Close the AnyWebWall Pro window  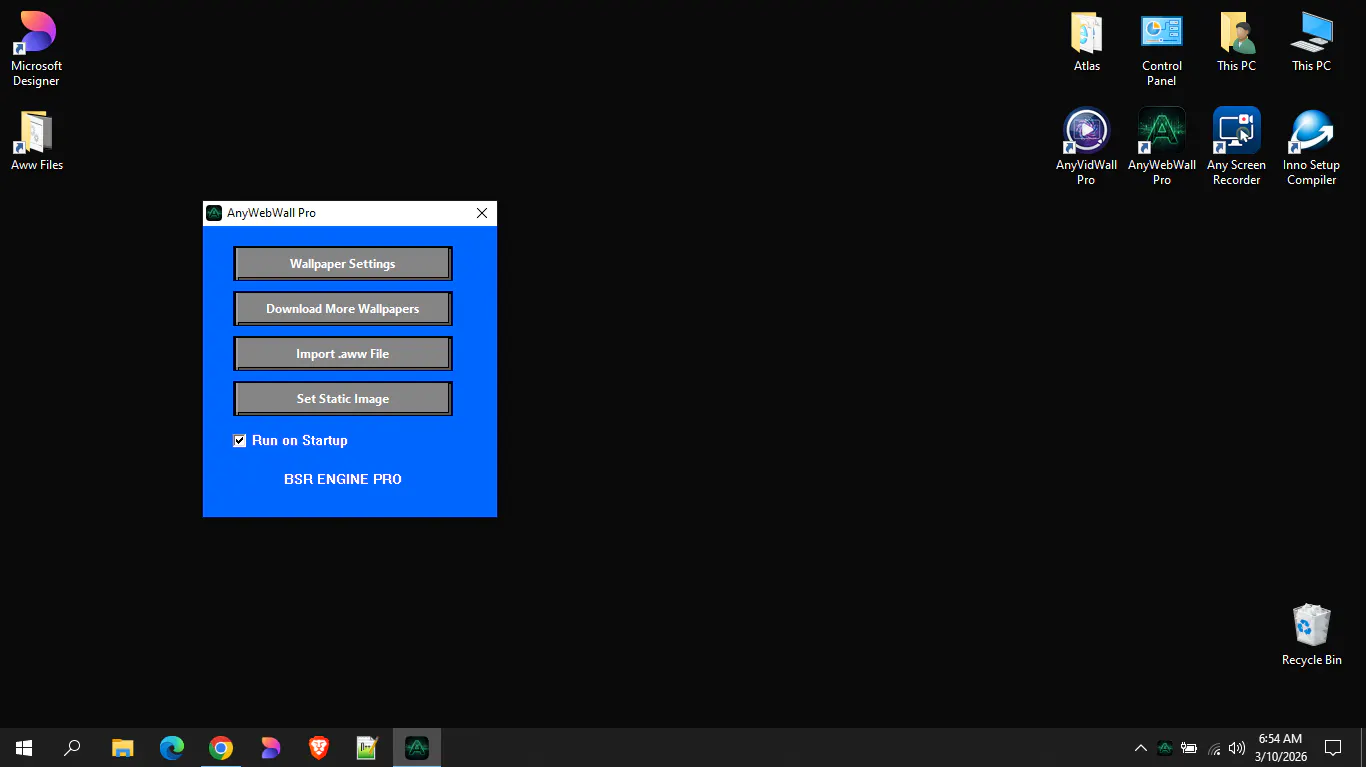[482, 213]
